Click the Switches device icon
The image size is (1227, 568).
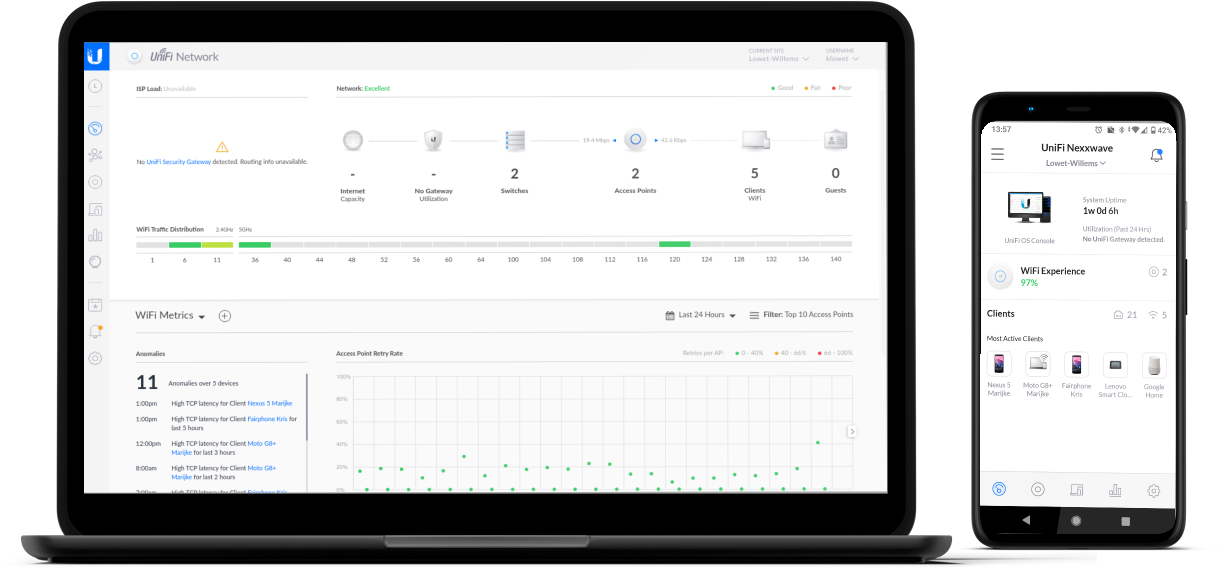(x=515, y=140)
